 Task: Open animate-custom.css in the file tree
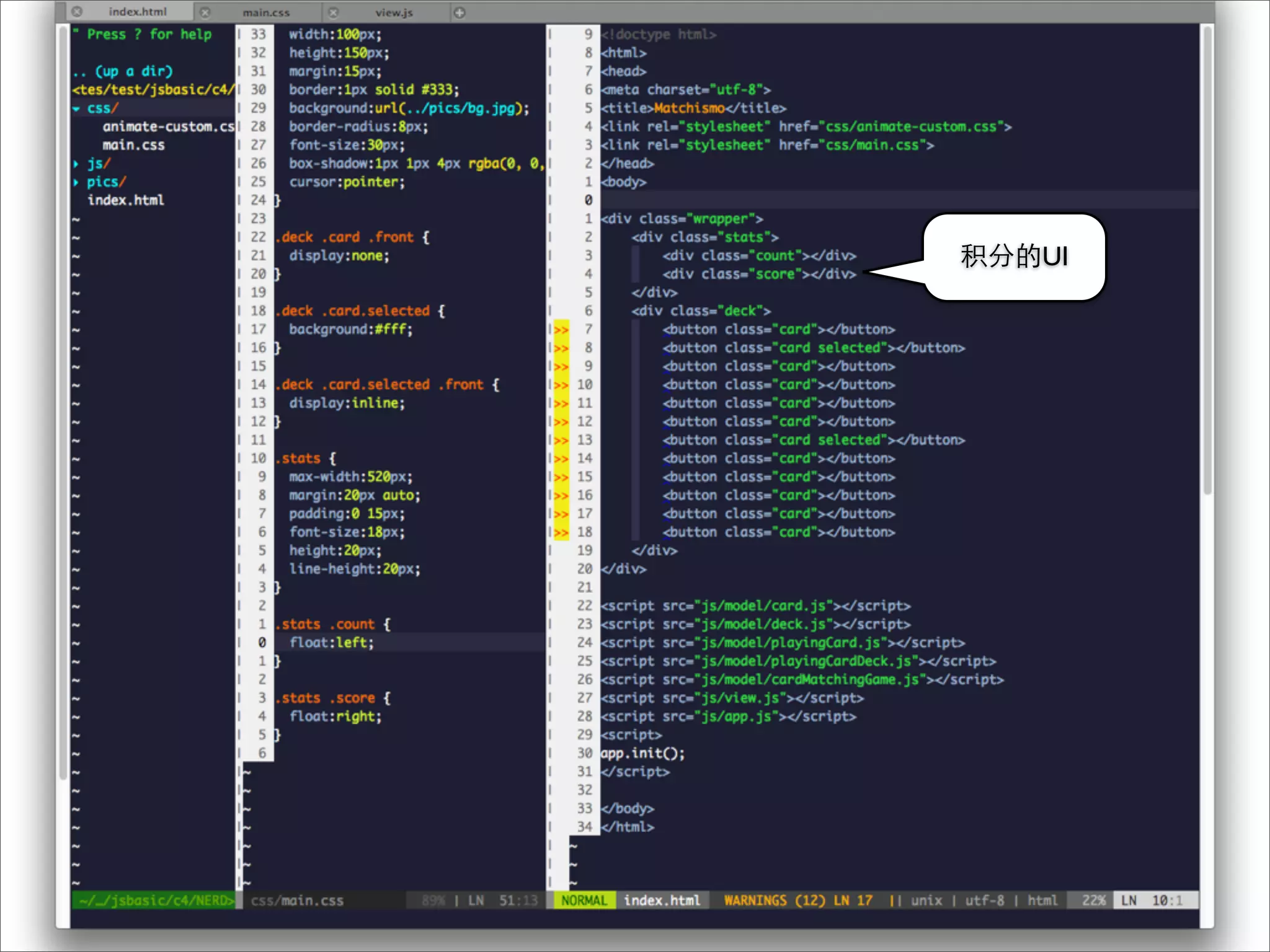(x=168, y=126)
